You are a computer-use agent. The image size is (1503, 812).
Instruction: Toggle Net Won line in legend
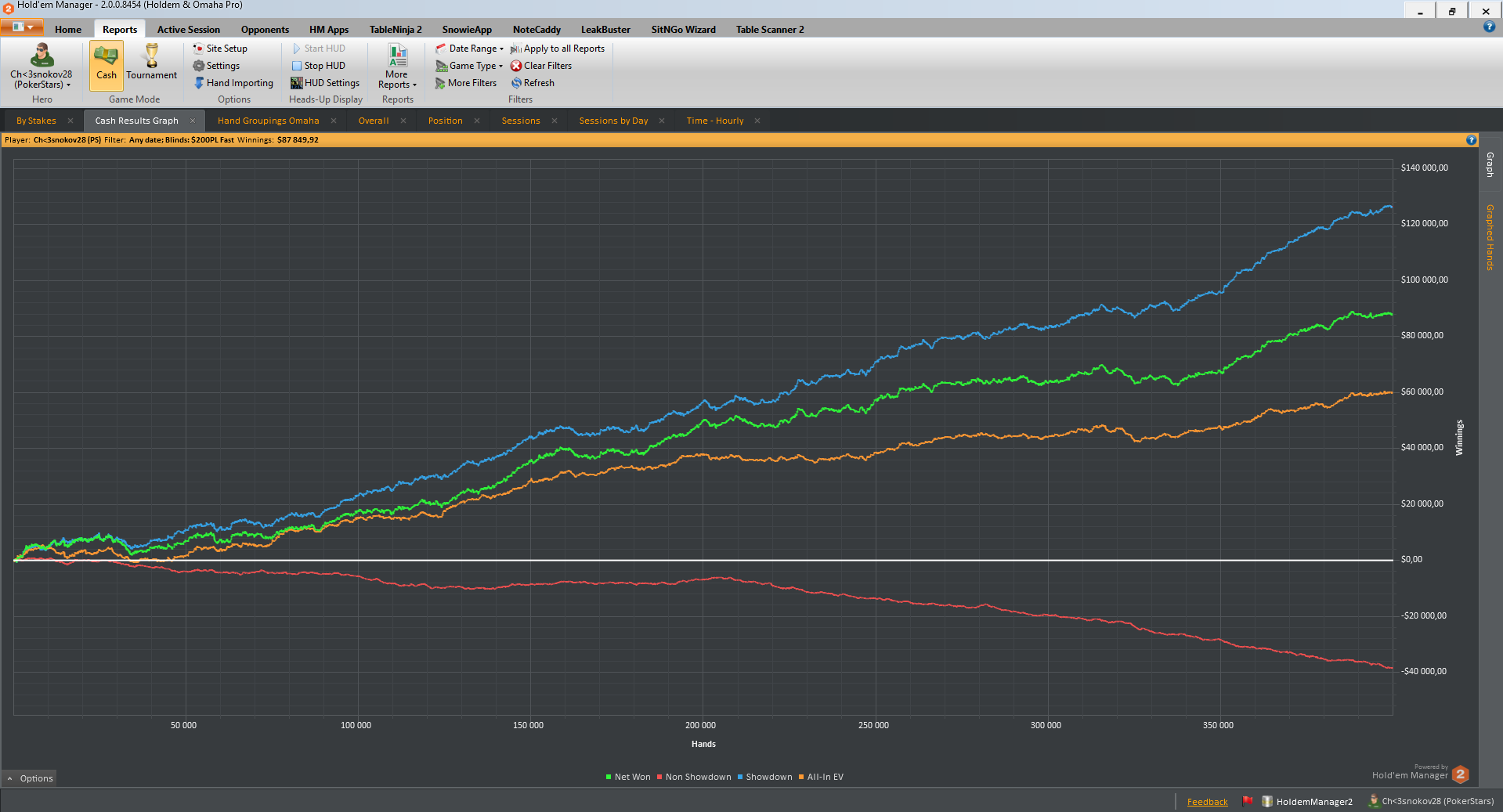[628, 777]
